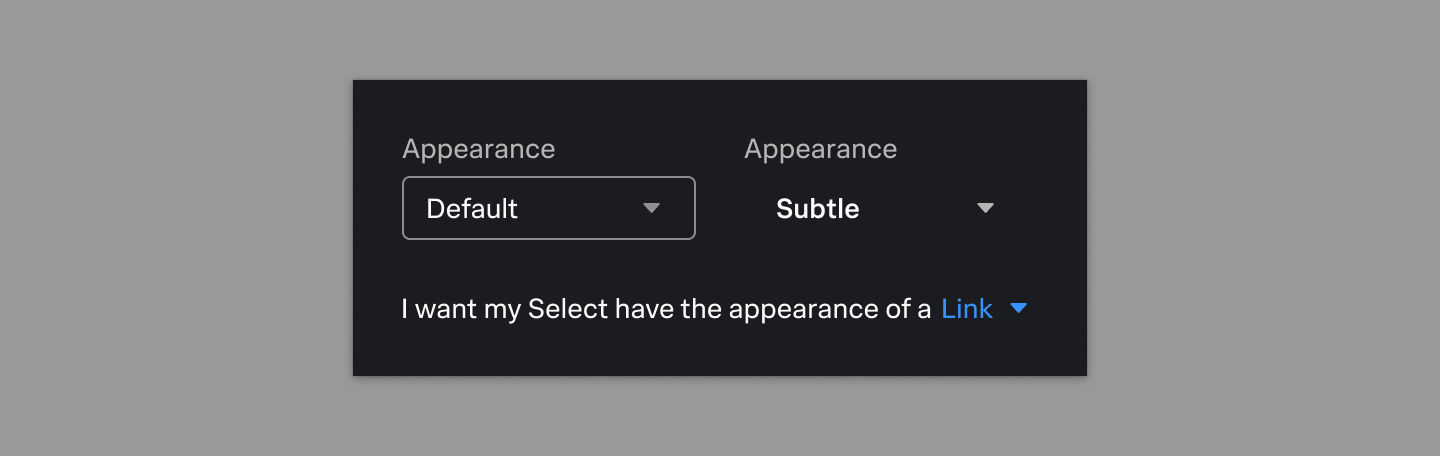Click the caret icon in Default select
1440x456 pixels.
pyautogui.click(x=651, y=208)
